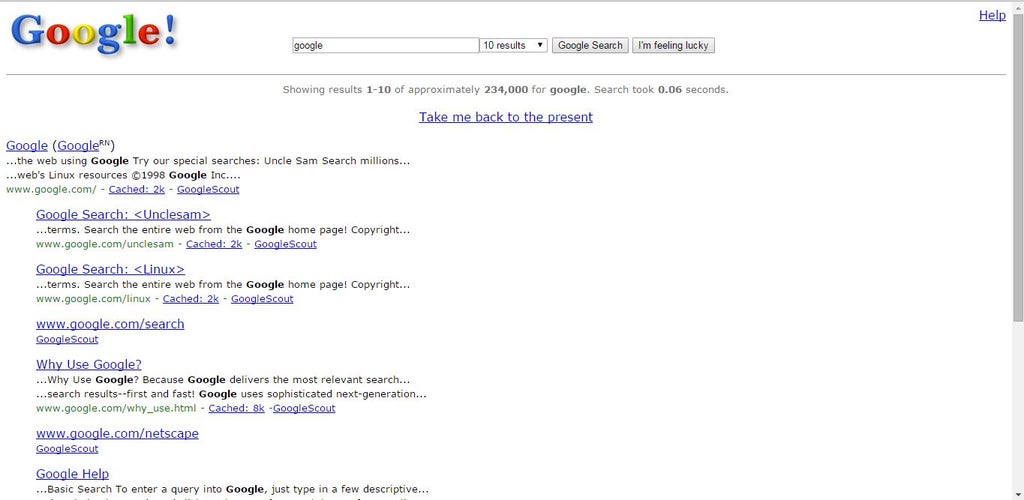The image size is (1024, 500).
Task: Click the search box containing google
Action: [x=385, y=45]
